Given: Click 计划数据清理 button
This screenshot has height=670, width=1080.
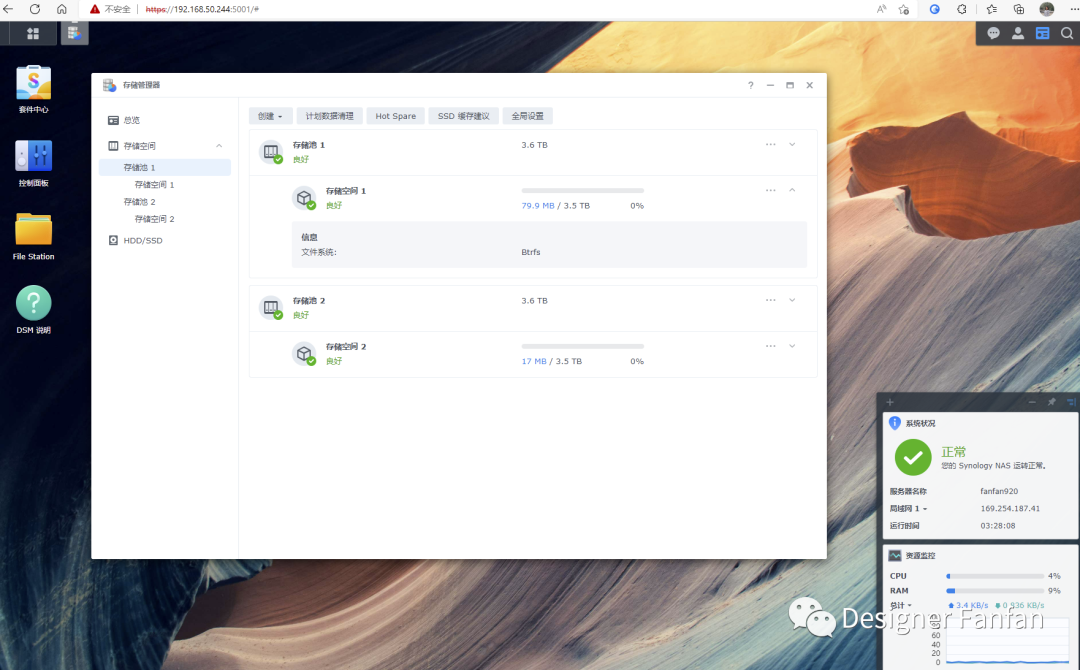Looking at the screenshot, I should pyautogui.click(x=329, y=116).
